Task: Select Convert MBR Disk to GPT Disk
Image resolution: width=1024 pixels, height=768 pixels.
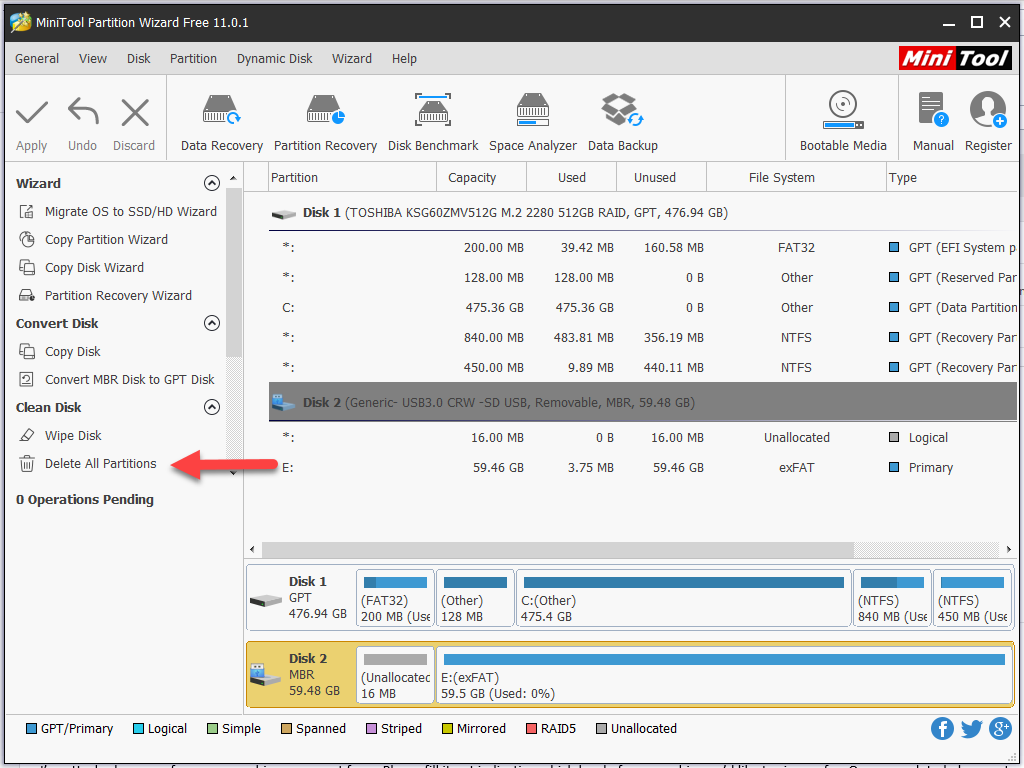Action: click(129, 379)
